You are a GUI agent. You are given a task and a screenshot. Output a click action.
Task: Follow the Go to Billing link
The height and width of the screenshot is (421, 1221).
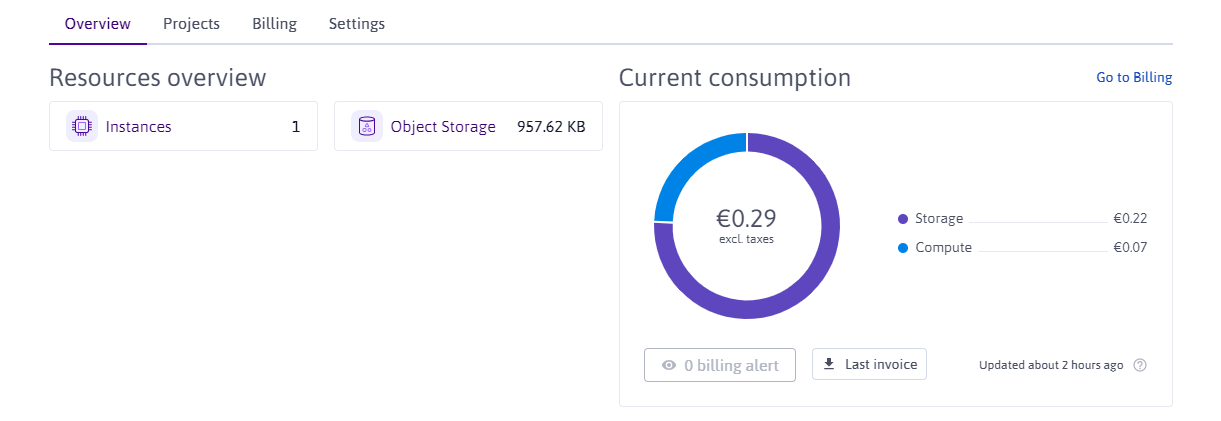[x=1134, y=77]
